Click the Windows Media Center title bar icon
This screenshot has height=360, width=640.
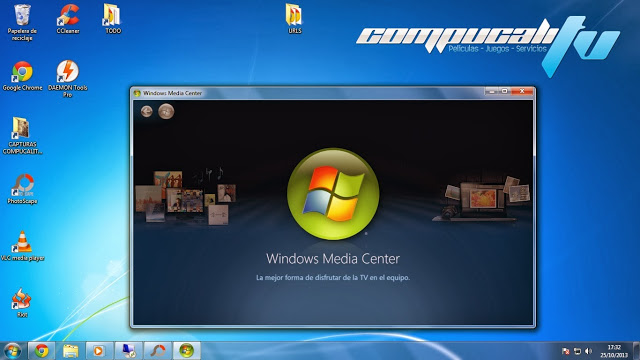(x=137, y=93)
